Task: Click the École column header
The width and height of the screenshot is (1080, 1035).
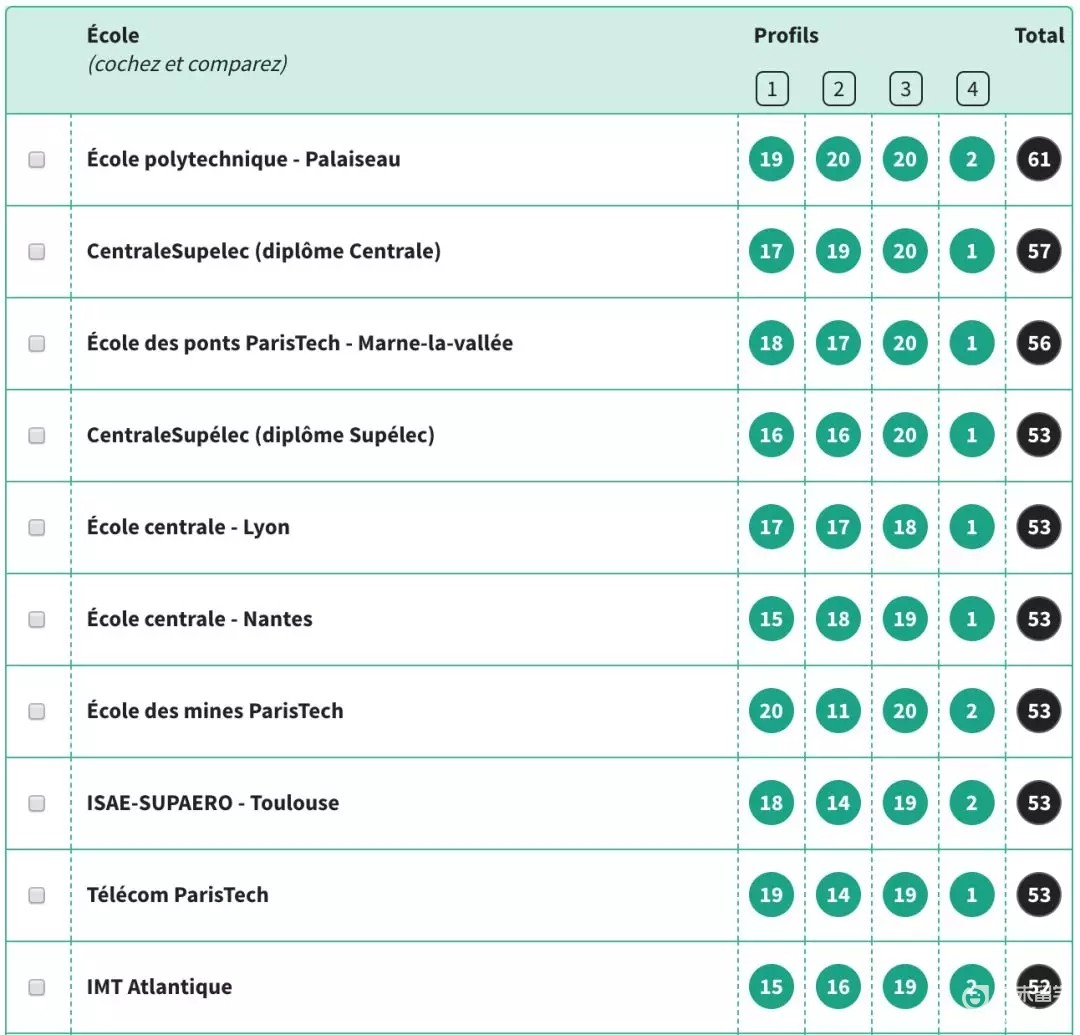Action: (113, 35)
